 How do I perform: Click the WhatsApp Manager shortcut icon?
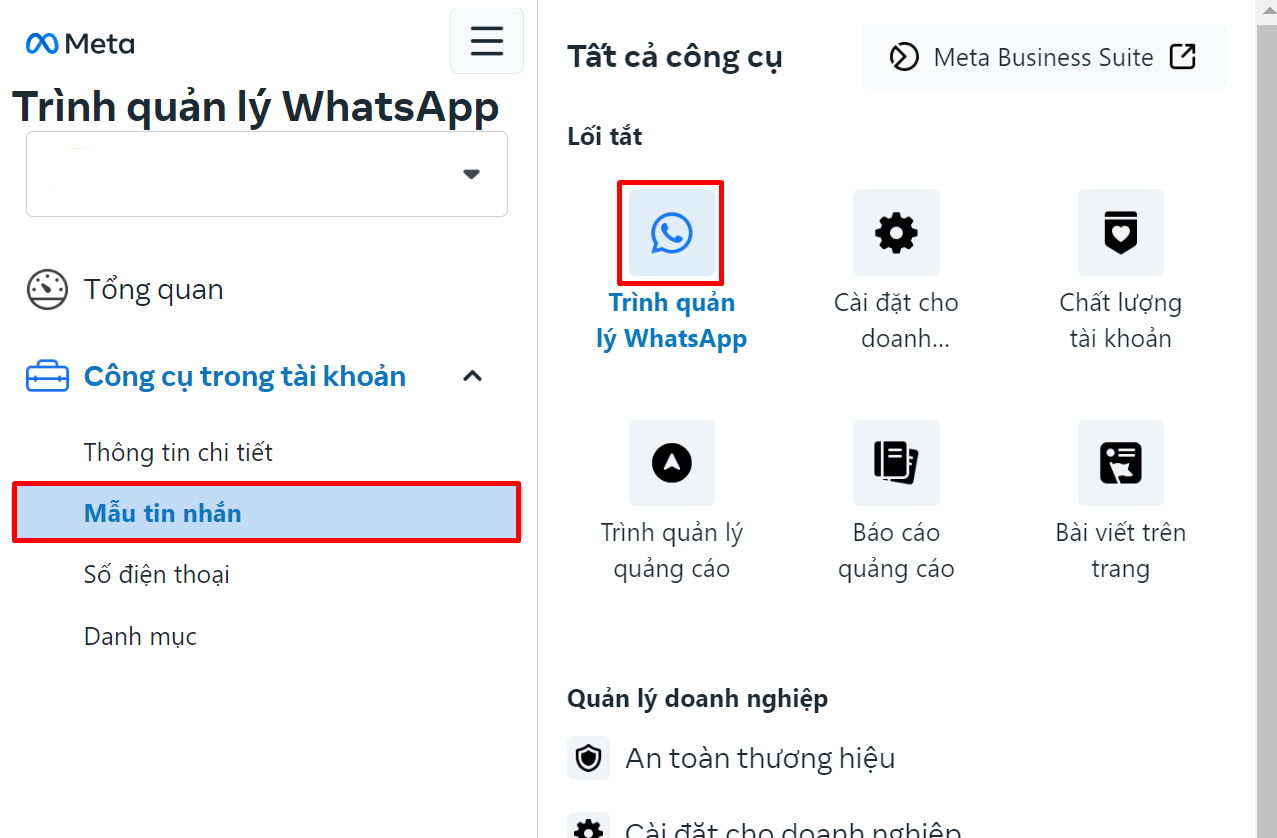click(671, 232)
